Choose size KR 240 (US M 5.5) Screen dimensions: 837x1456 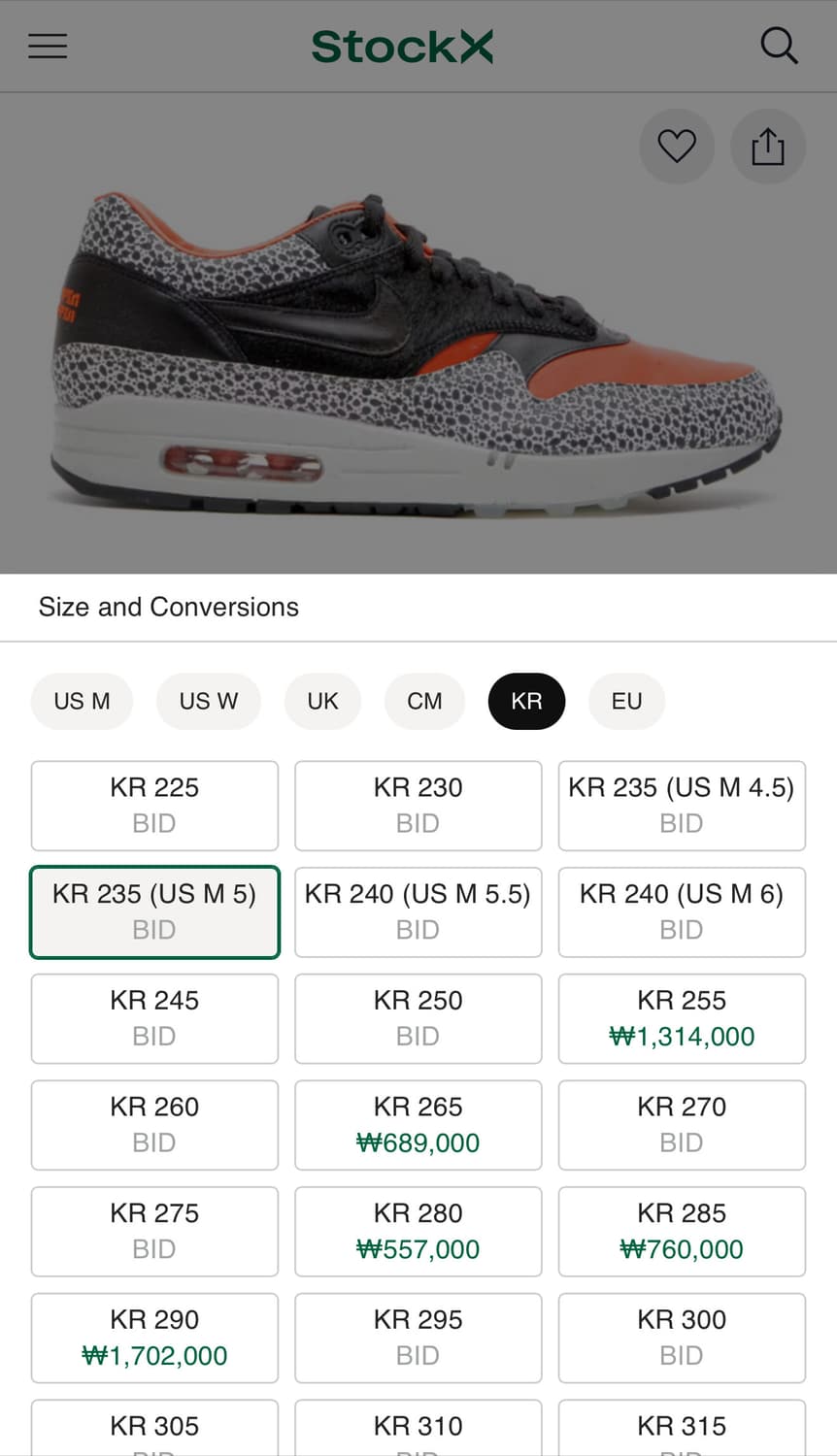(x=418, y=911)
